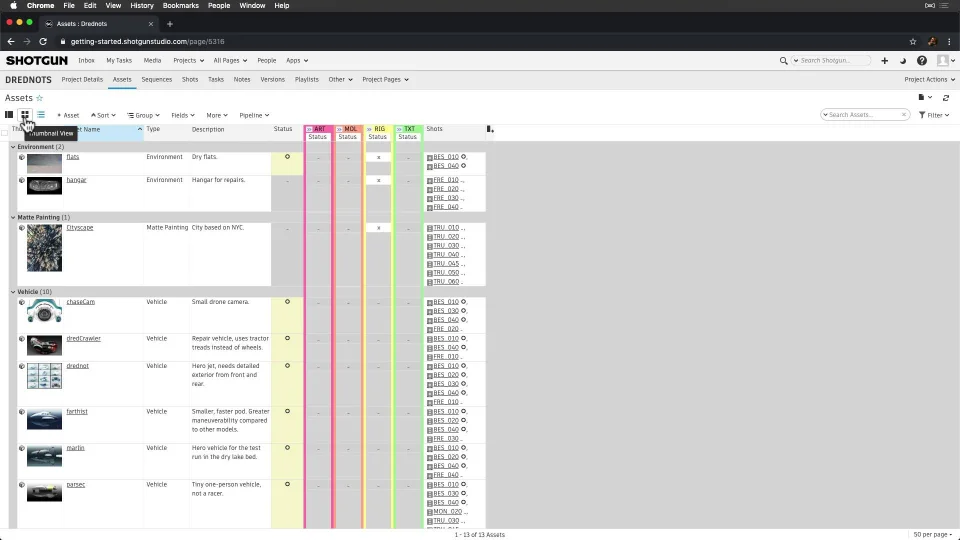
Task: Open the My Tasks link
Action: (x=119, y=61)
